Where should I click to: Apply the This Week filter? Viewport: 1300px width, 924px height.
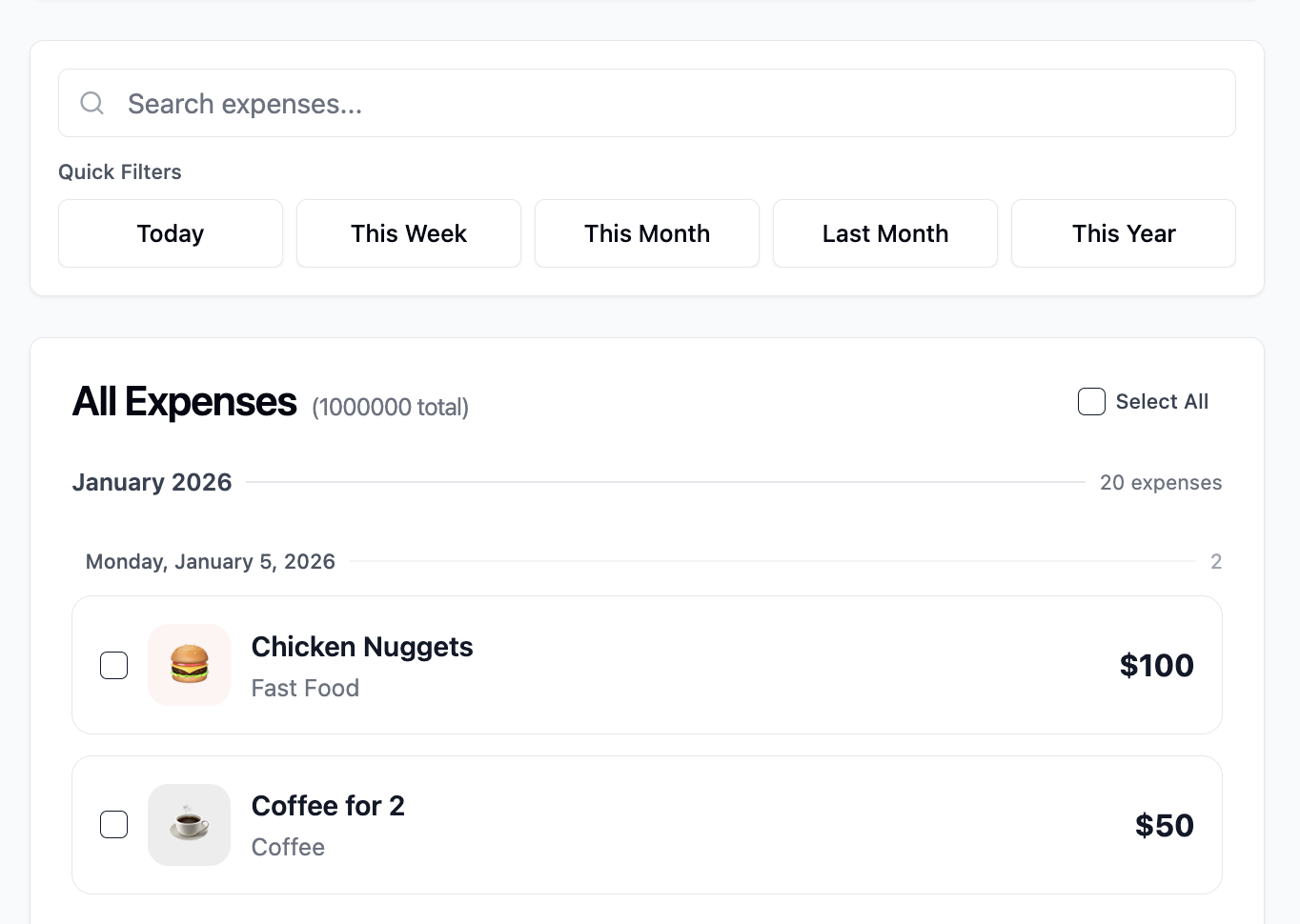point(408,233)
